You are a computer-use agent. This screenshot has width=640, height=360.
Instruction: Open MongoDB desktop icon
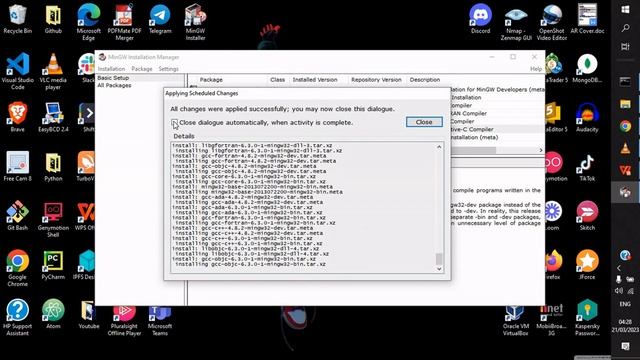(x=587, y=68)
